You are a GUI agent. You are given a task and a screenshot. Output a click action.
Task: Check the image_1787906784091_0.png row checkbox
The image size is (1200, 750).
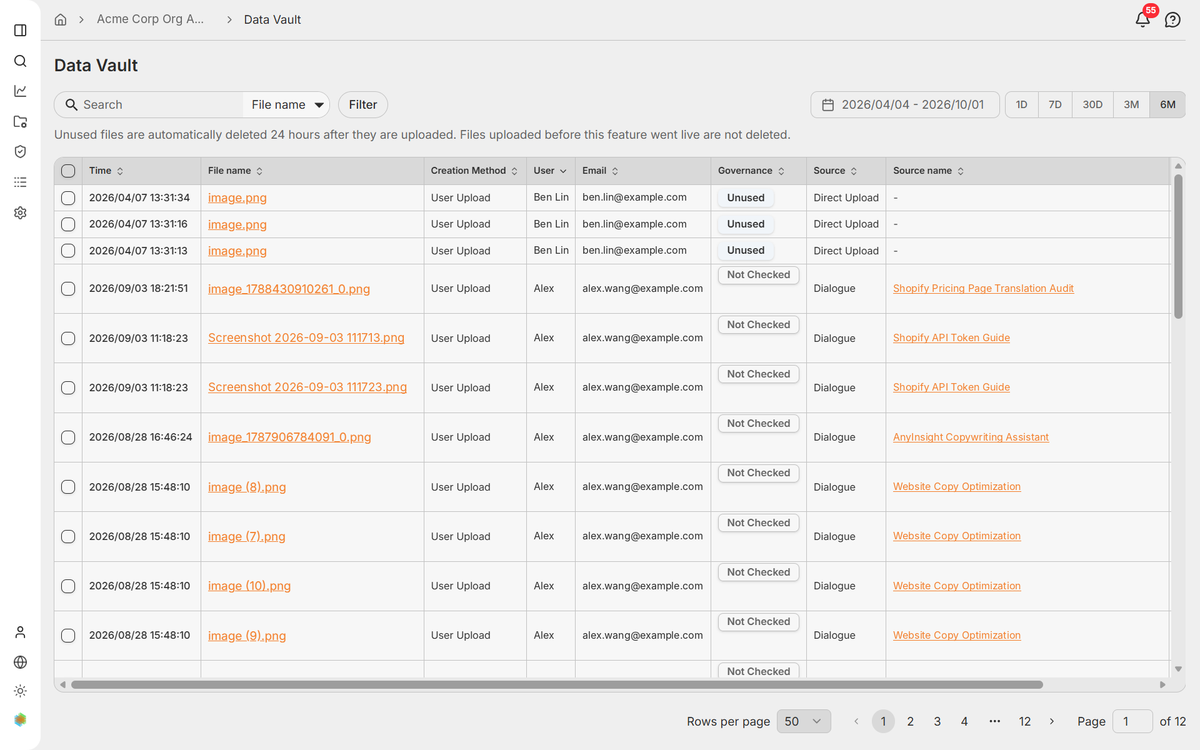point(68,437)
